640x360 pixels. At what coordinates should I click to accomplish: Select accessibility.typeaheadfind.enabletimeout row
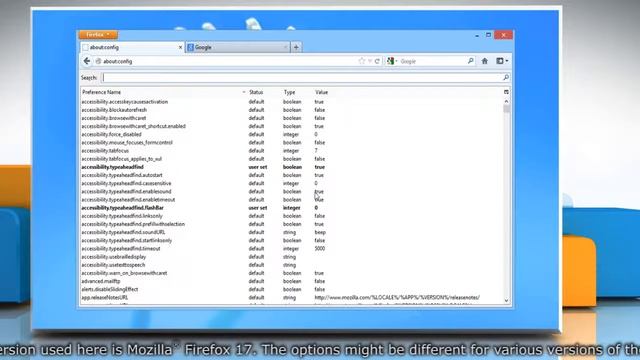pyautogui.click(x=291, y=200)
